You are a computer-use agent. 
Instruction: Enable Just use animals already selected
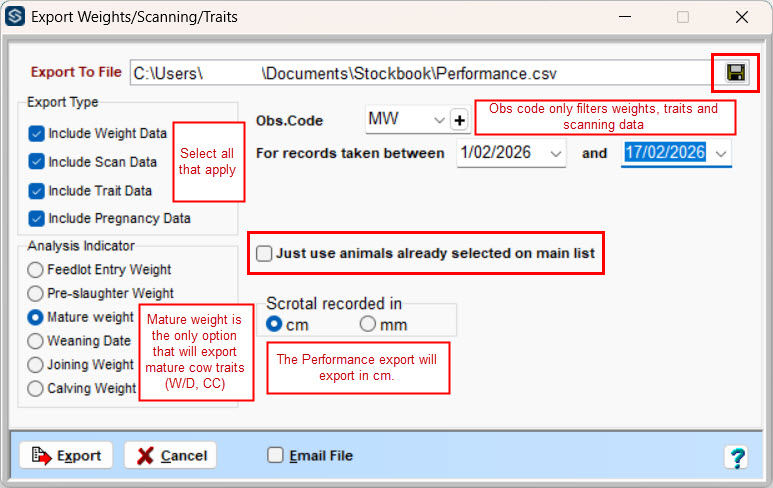(264, 254)
